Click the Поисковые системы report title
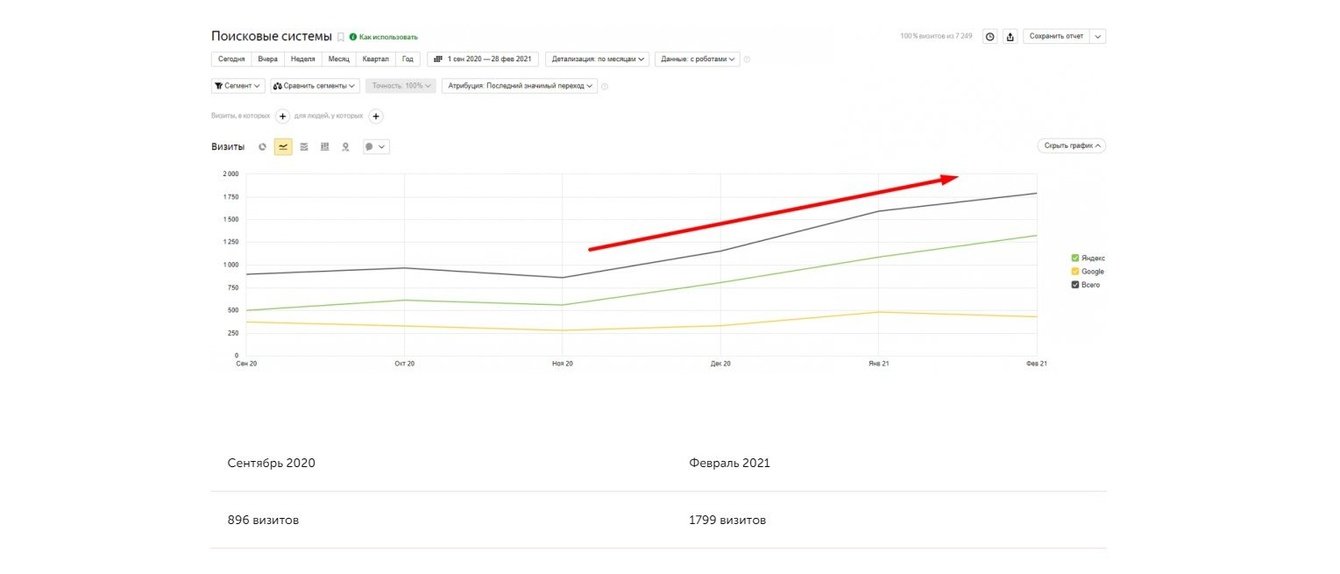The height and width of the screenshot is (574, 1340). click(x=271, y=36)
